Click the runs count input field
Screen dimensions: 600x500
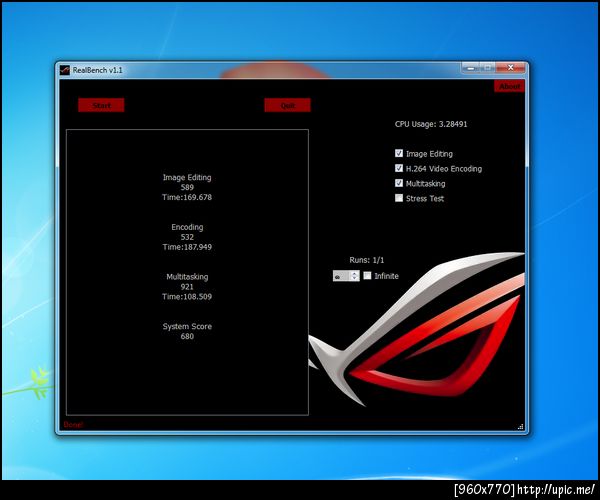[342, 276]
